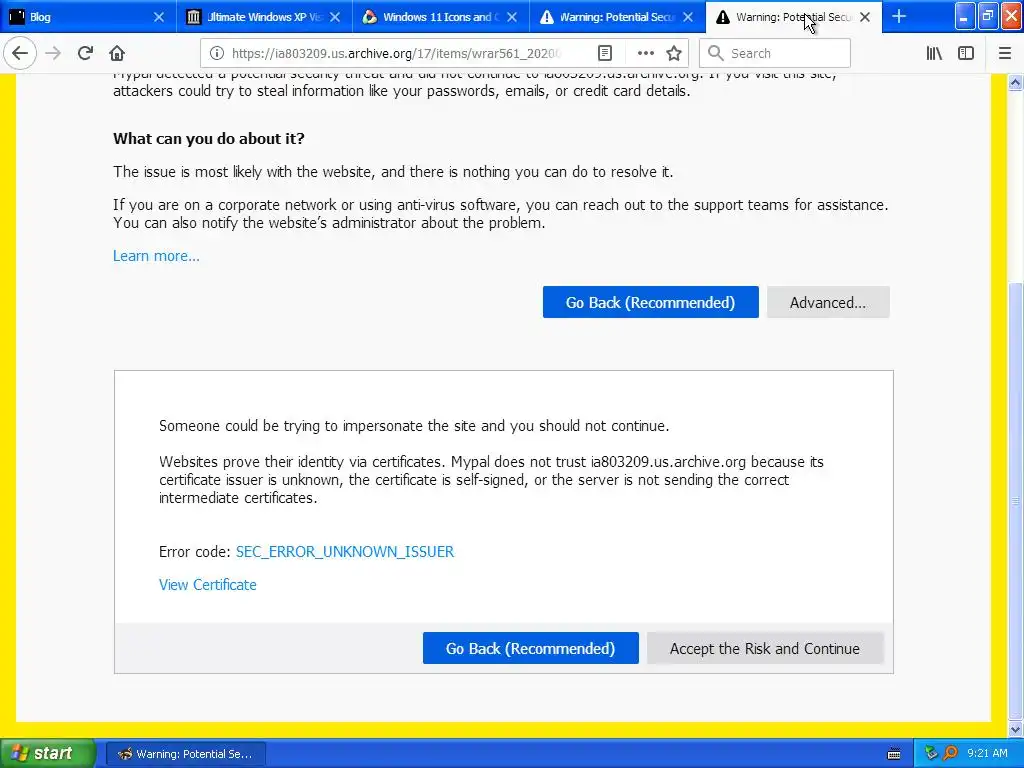Click the on-screen keyboard tray icon
This screenshot has height=768, width=1024.
[894, 754]
